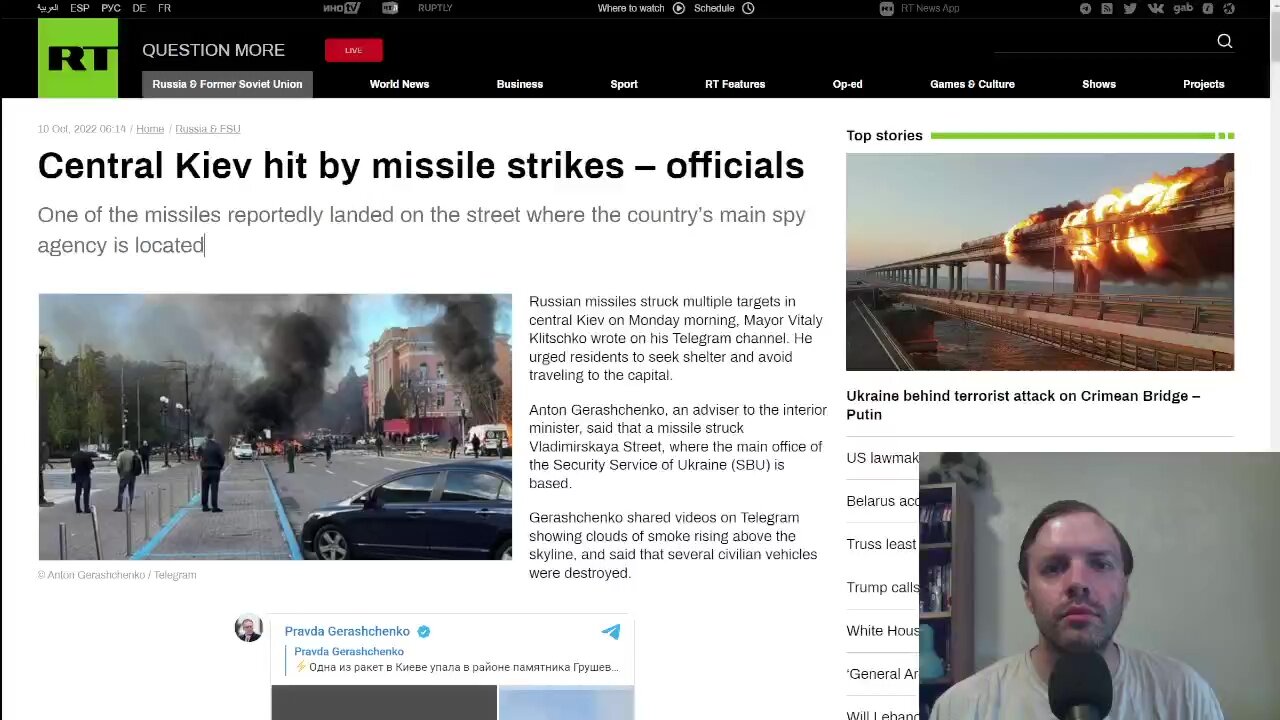Click the ИНОТВ logo in top bar

(341, 8)
